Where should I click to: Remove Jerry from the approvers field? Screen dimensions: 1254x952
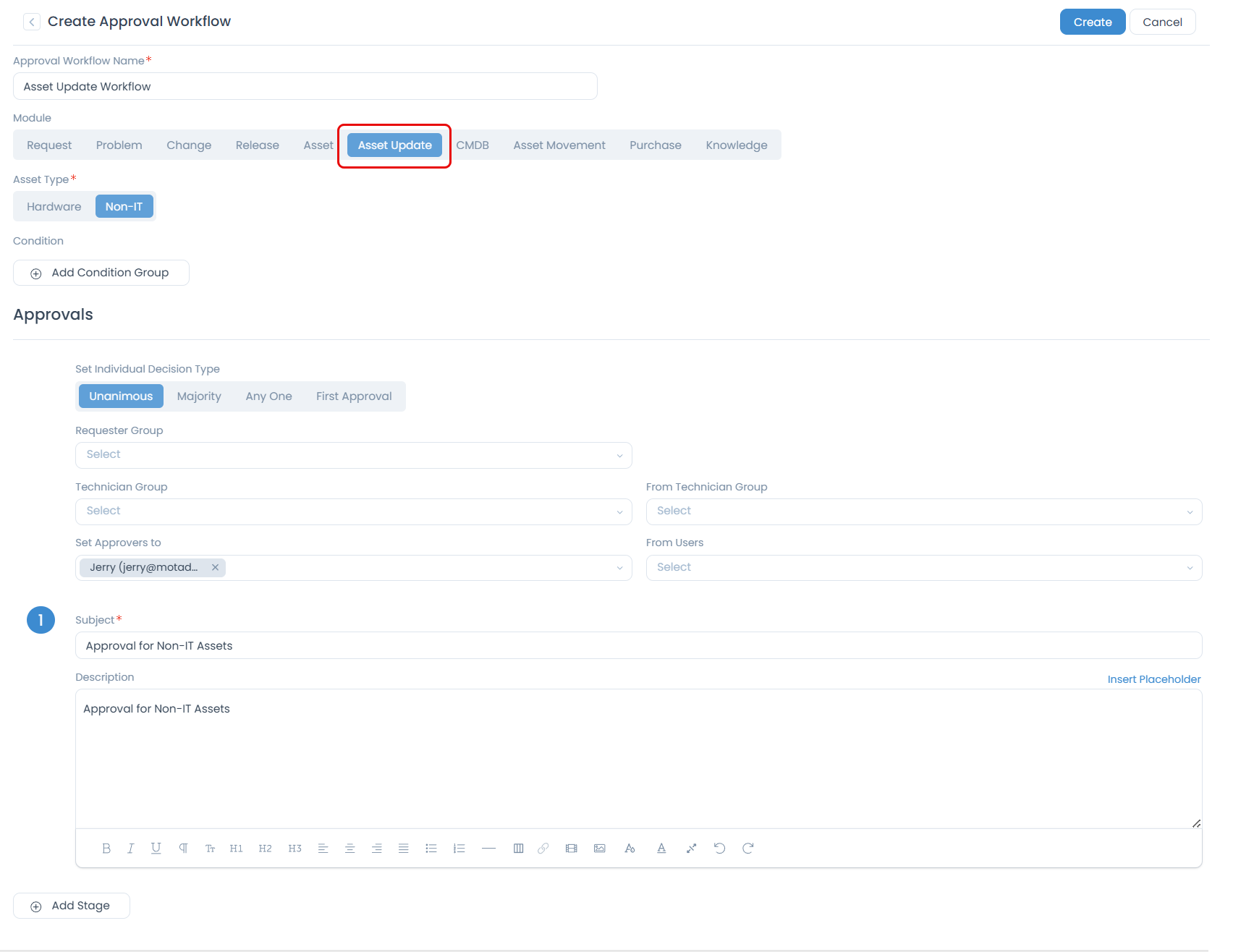click(x=216, y=568)
